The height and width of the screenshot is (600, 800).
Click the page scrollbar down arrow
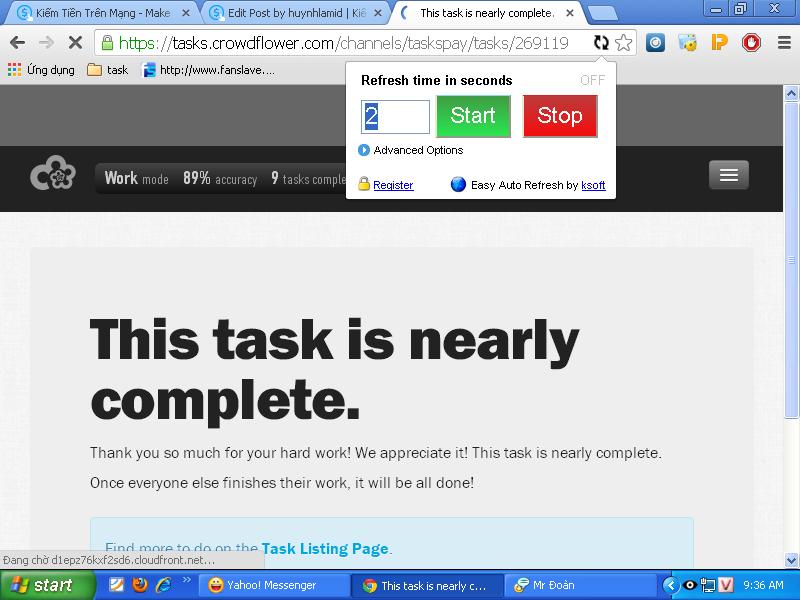click(x=791, y=560)
